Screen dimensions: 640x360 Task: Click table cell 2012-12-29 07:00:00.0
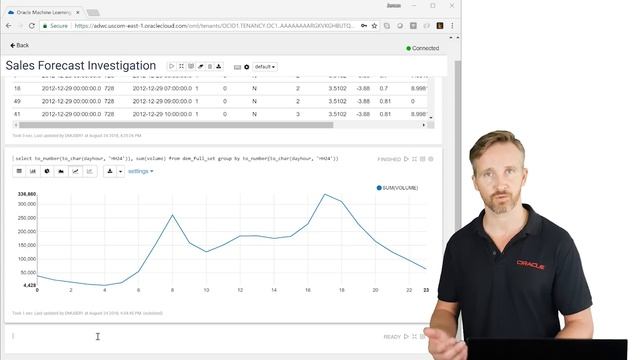click(162, 89)
